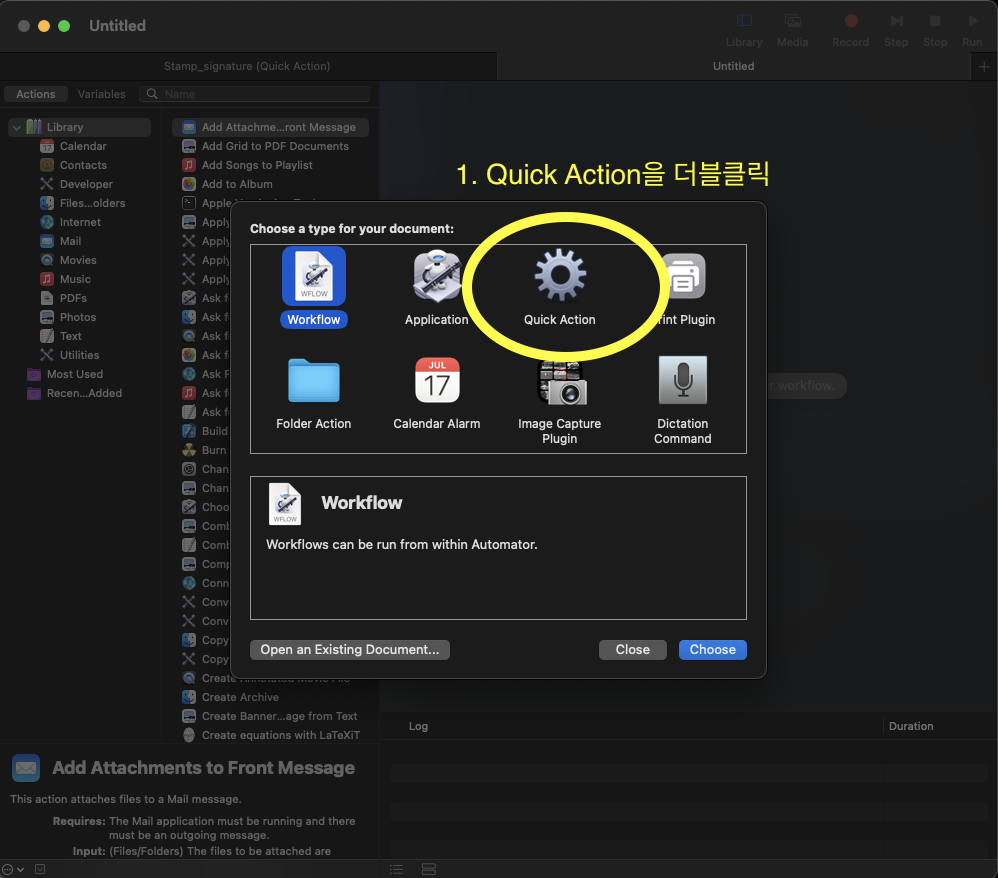Switch to the Stamp_signature (Quick Action) tab

tap(247, 66)
